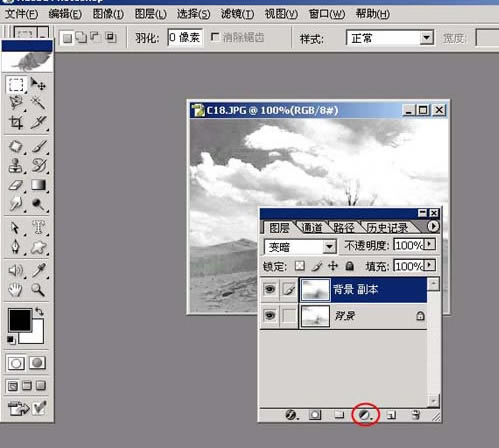Toggle 消除锯齿 anti-alias checkbox
499x448 pixels.
(215, 37)
